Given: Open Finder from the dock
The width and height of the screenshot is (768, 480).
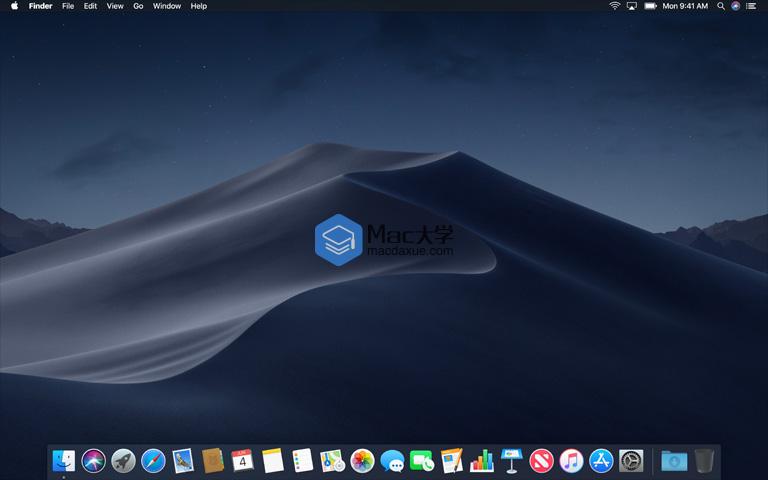Looking at the screenshot, I should pos(64,460).
